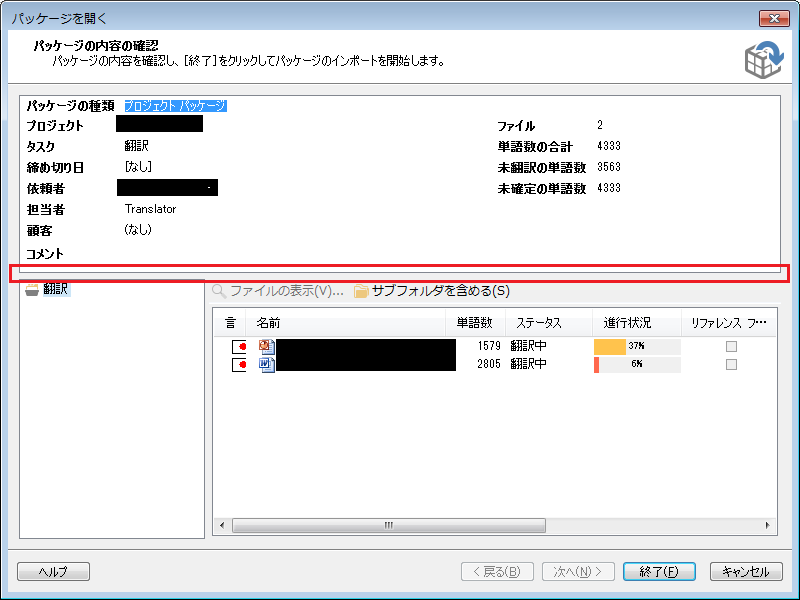Screen dimensions: 800x600
Task: Click the package cube icon in header
Action: point(764,60)
